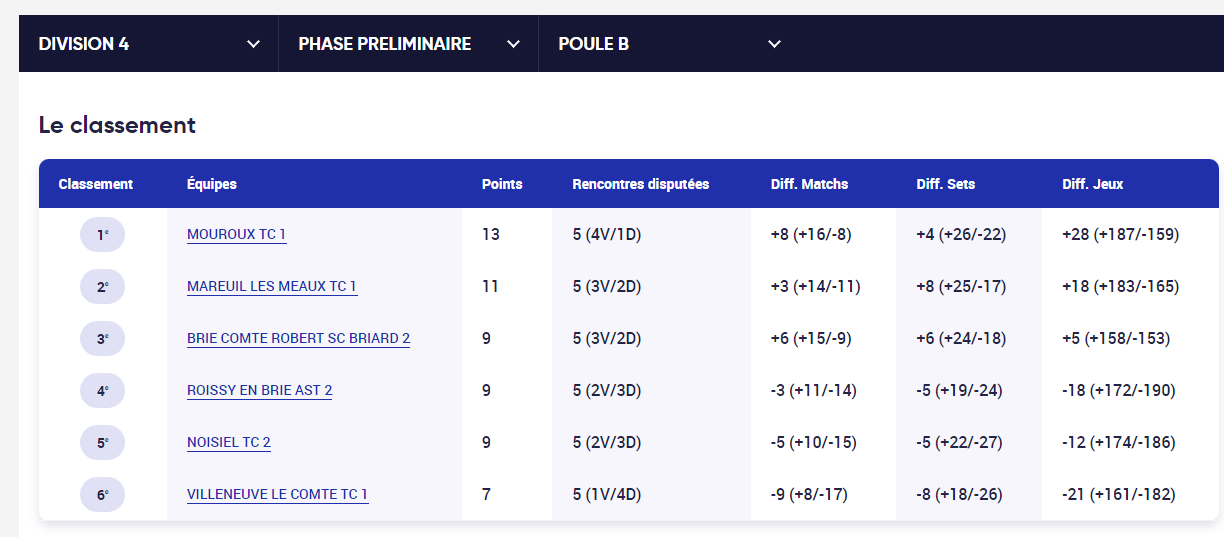Open ROISSY EN BRIE AST 2 link
The image size is (1224, 537).
pyautogui.click(x=260, y=391)
